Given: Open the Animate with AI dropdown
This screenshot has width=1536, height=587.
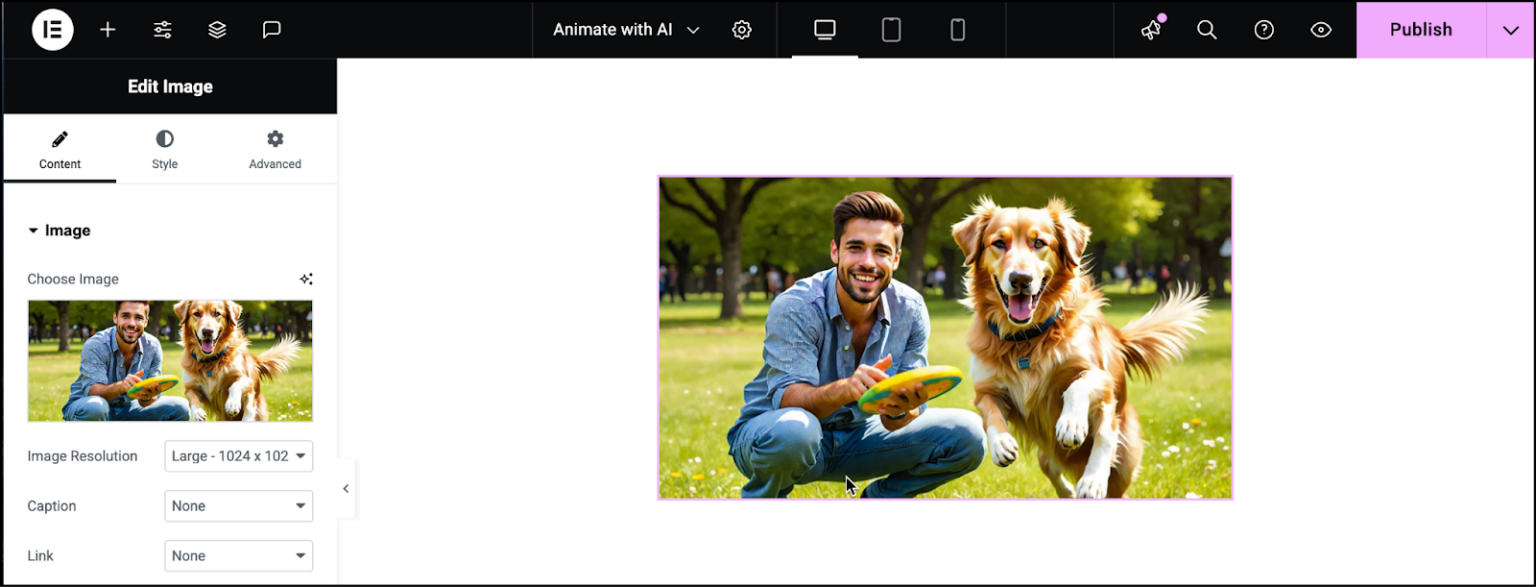Looking at the screenshot, I should (625, 29).
